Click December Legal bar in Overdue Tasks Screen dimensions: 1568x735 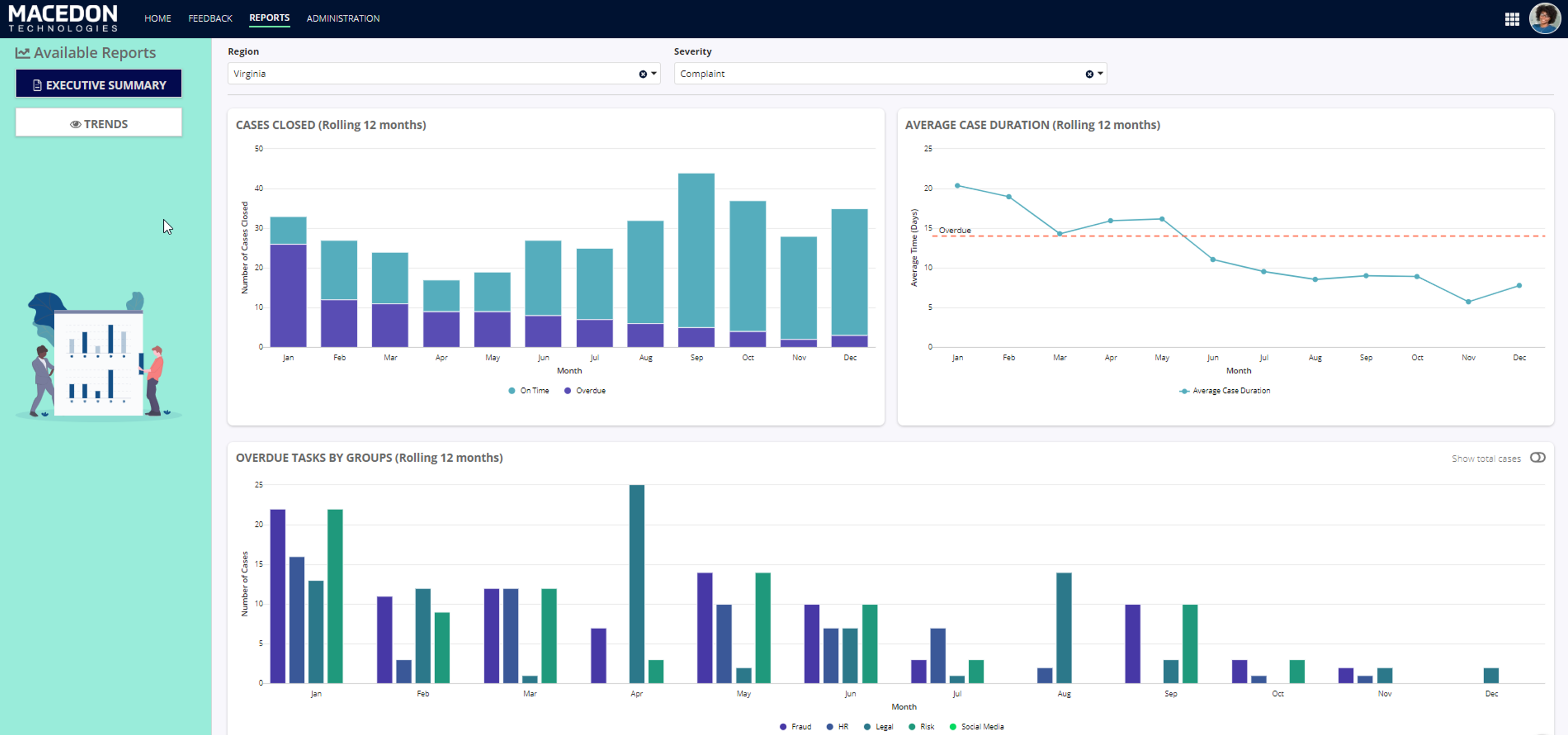point(1491,675)
